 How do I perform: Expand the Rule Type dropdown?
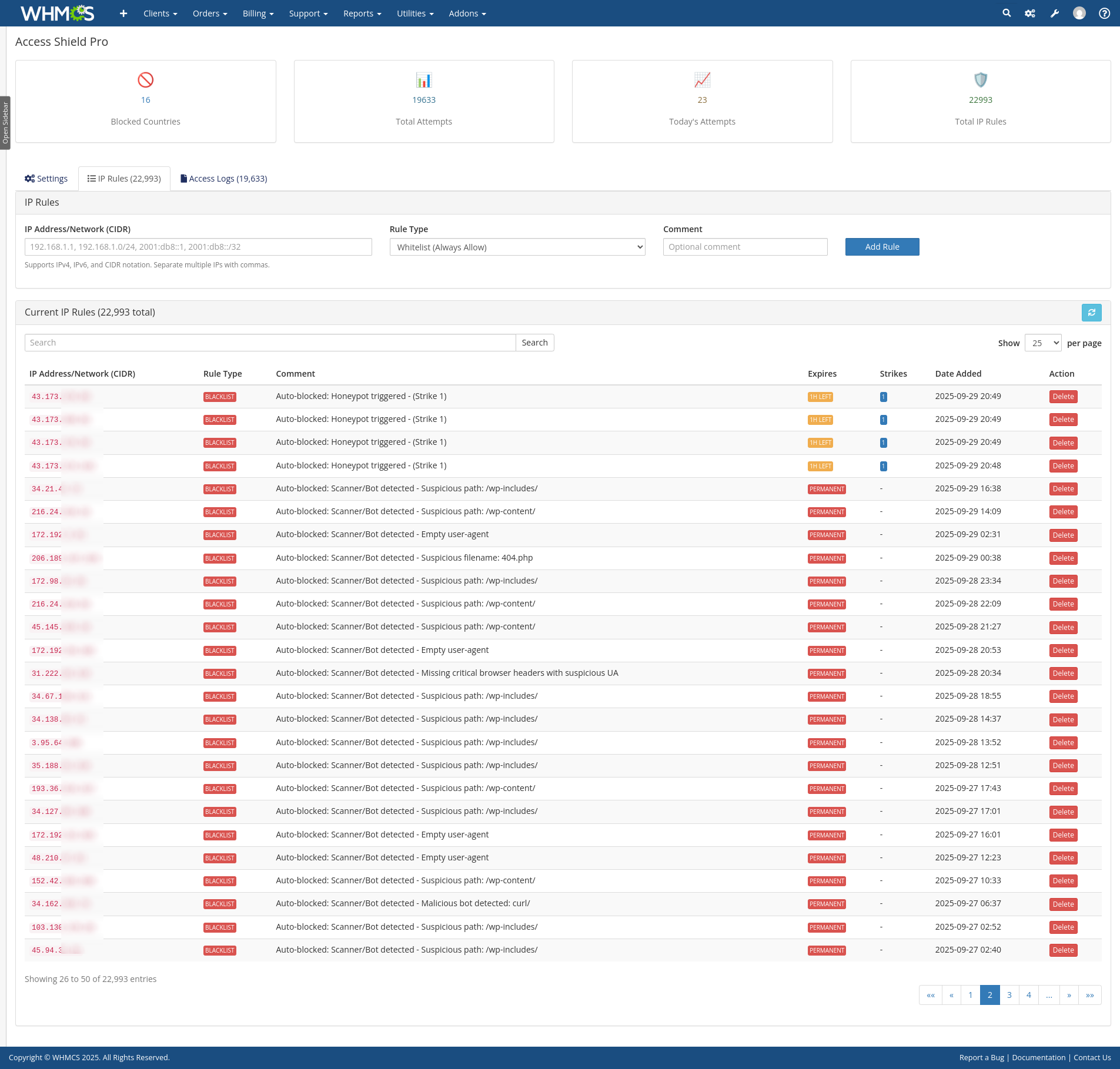[517, 247]
